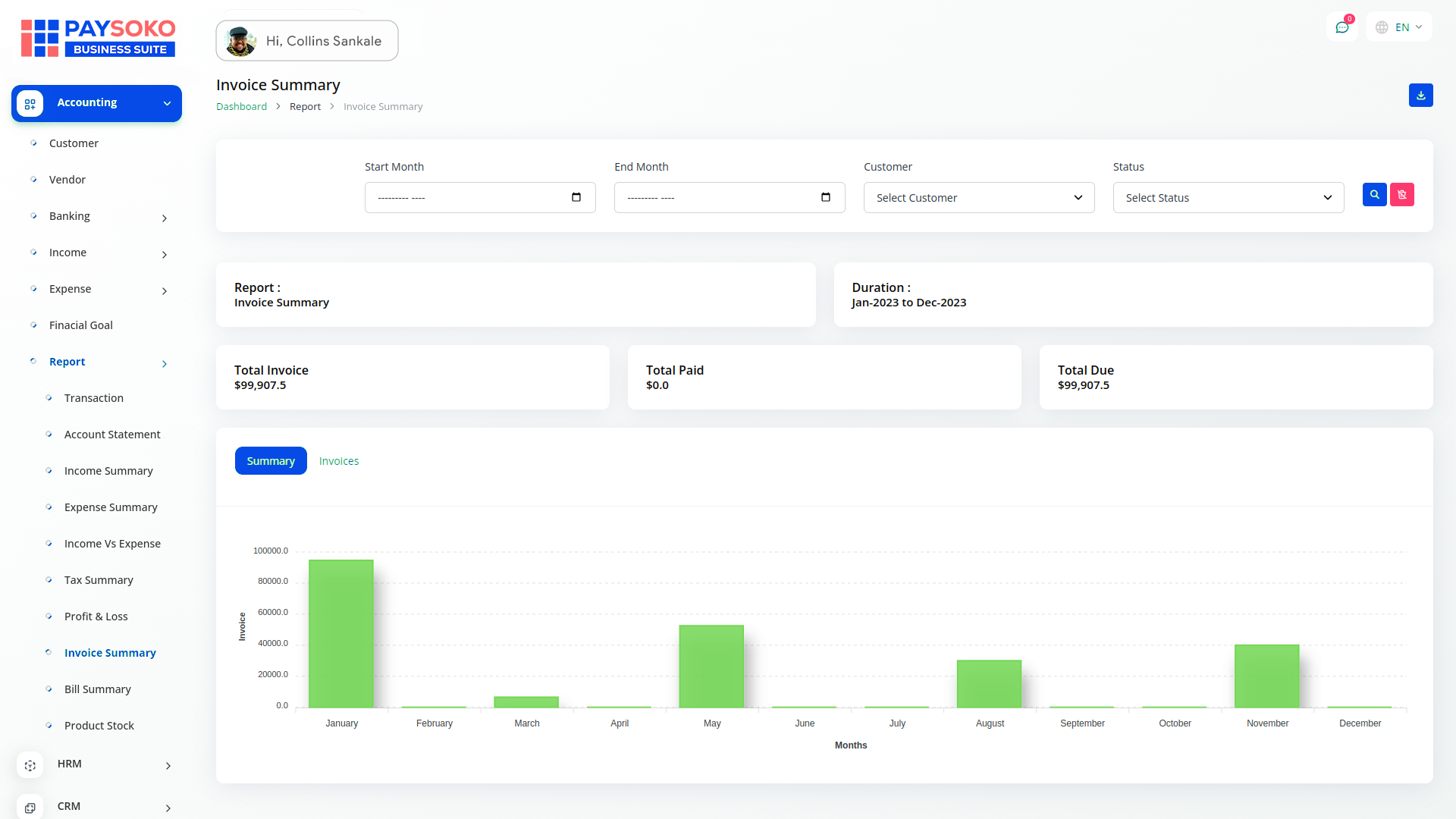Click the blue download report icon
The width and height of the screenshot is (1456, 819).
(x=1420, y=96)
